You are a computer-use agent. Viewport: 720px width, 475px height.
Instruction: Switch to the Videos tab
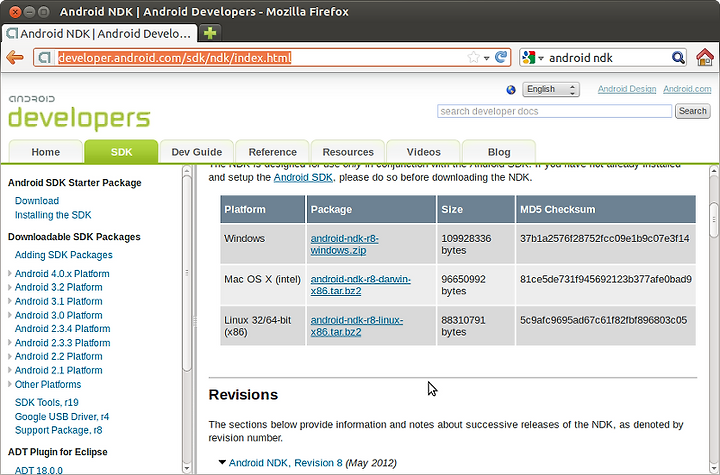coord(423,152)
